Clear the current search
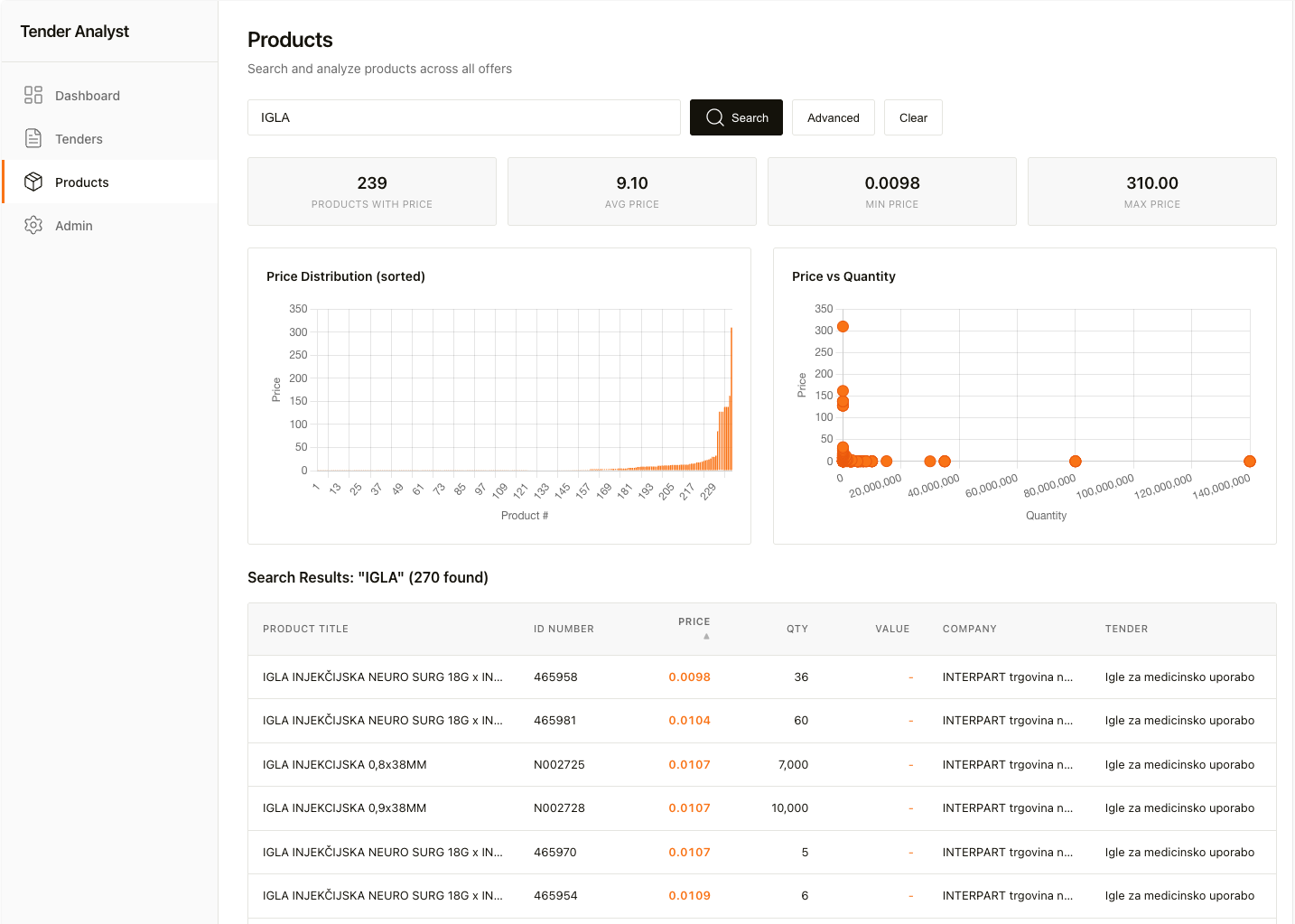This screenshot has width=1295, height=924. 913,117
